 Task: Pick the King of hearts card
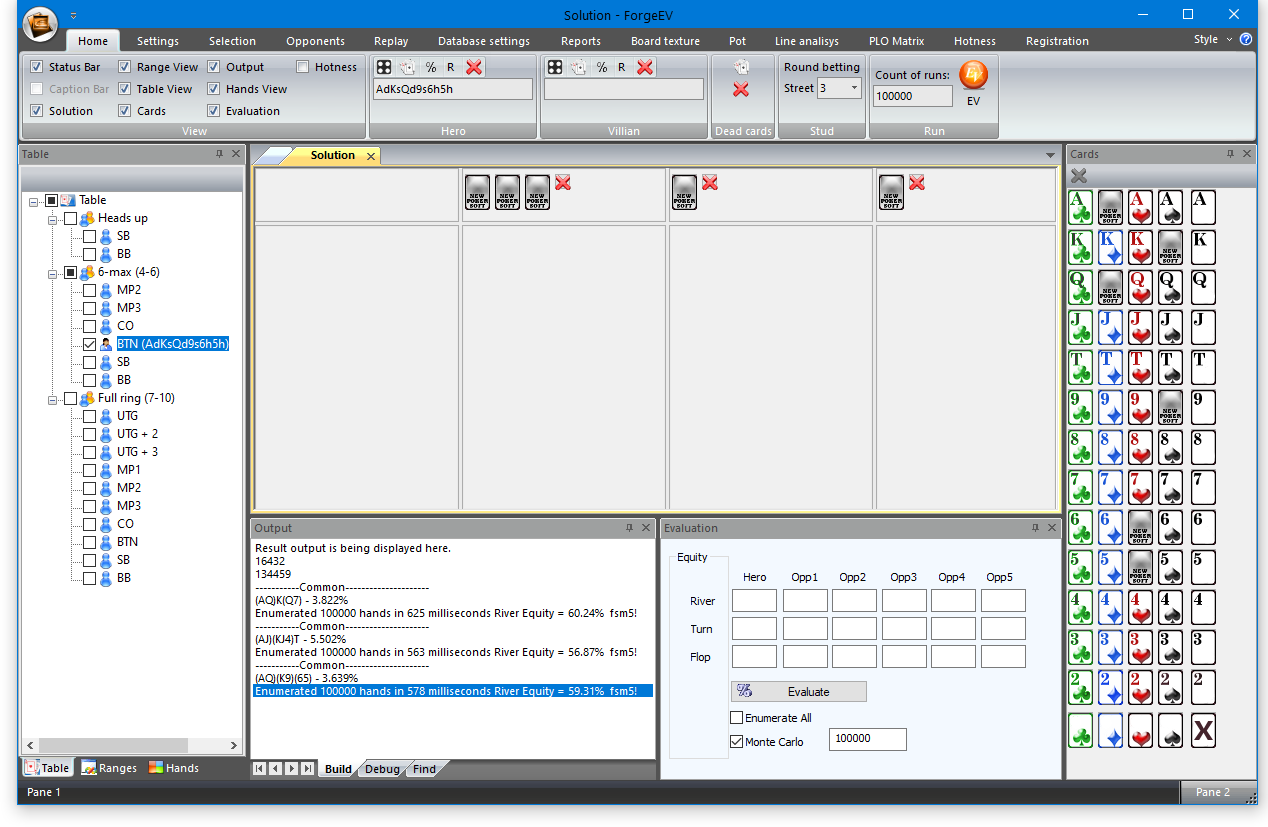(1140, 247)
